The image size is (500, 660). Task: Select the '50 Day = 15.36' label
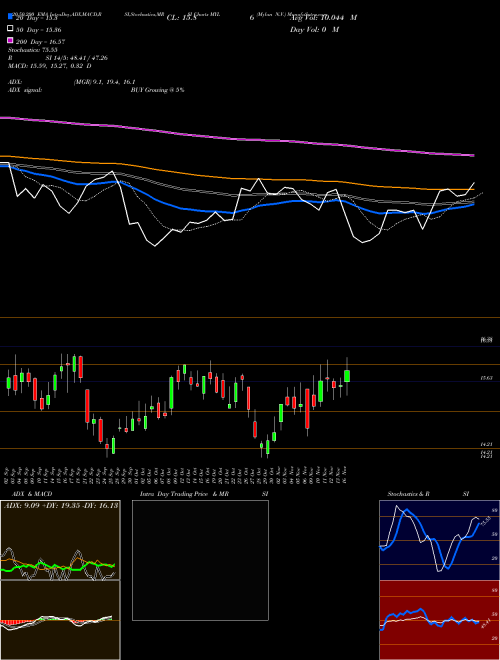click(39, 30)
